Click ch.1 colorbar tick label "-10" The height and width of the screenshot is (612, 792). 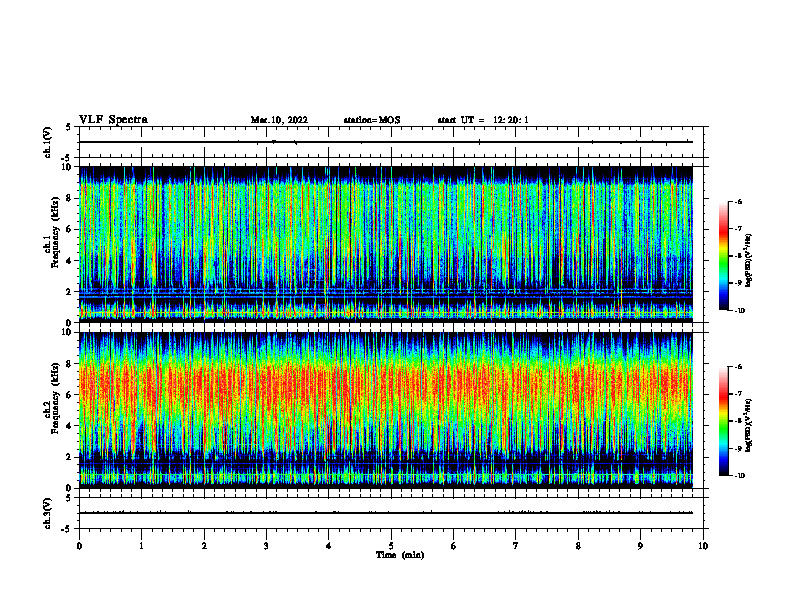740,311
